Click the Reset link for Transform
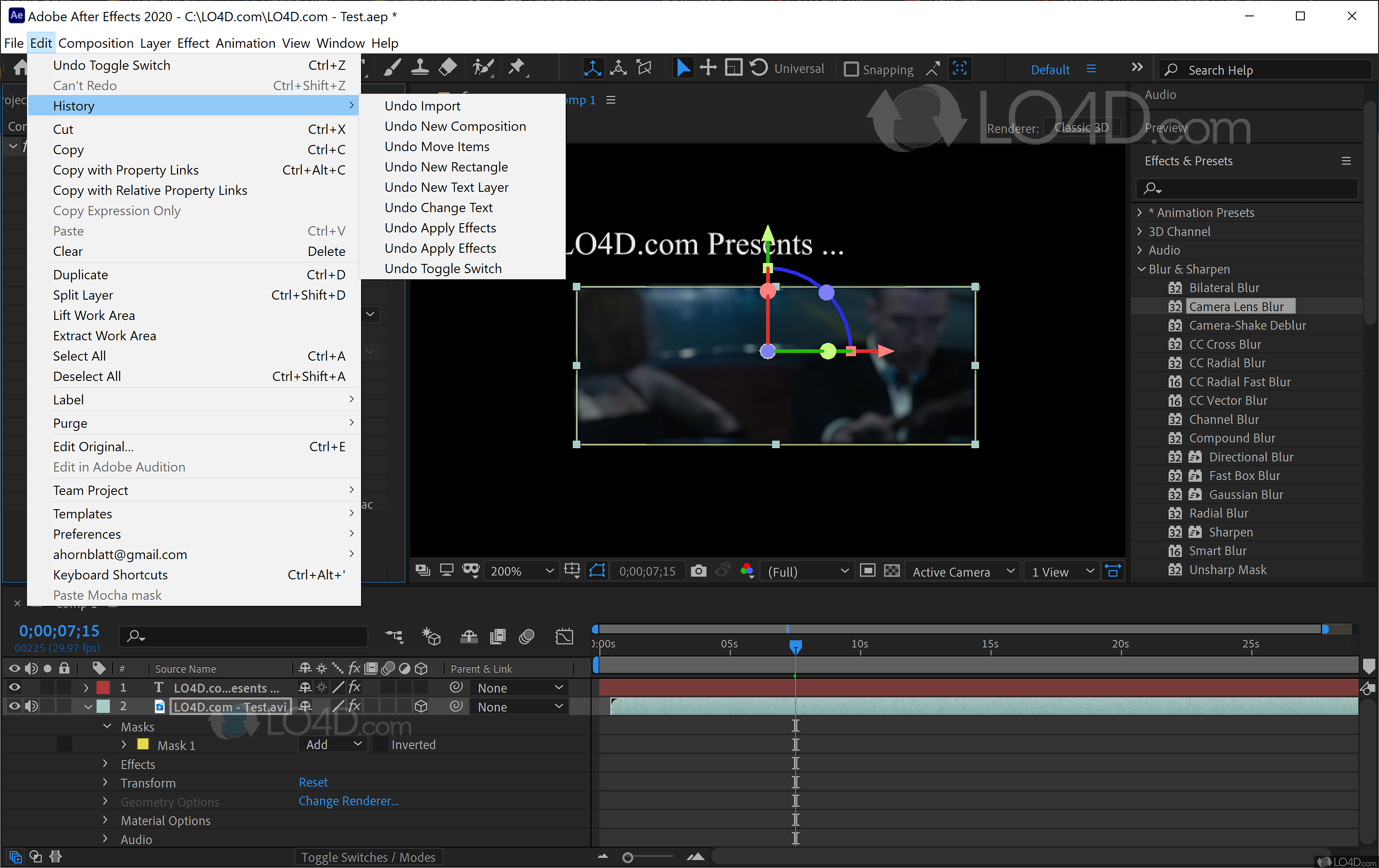The width and height of the screenshot is (1379, 868). [313, 782]
